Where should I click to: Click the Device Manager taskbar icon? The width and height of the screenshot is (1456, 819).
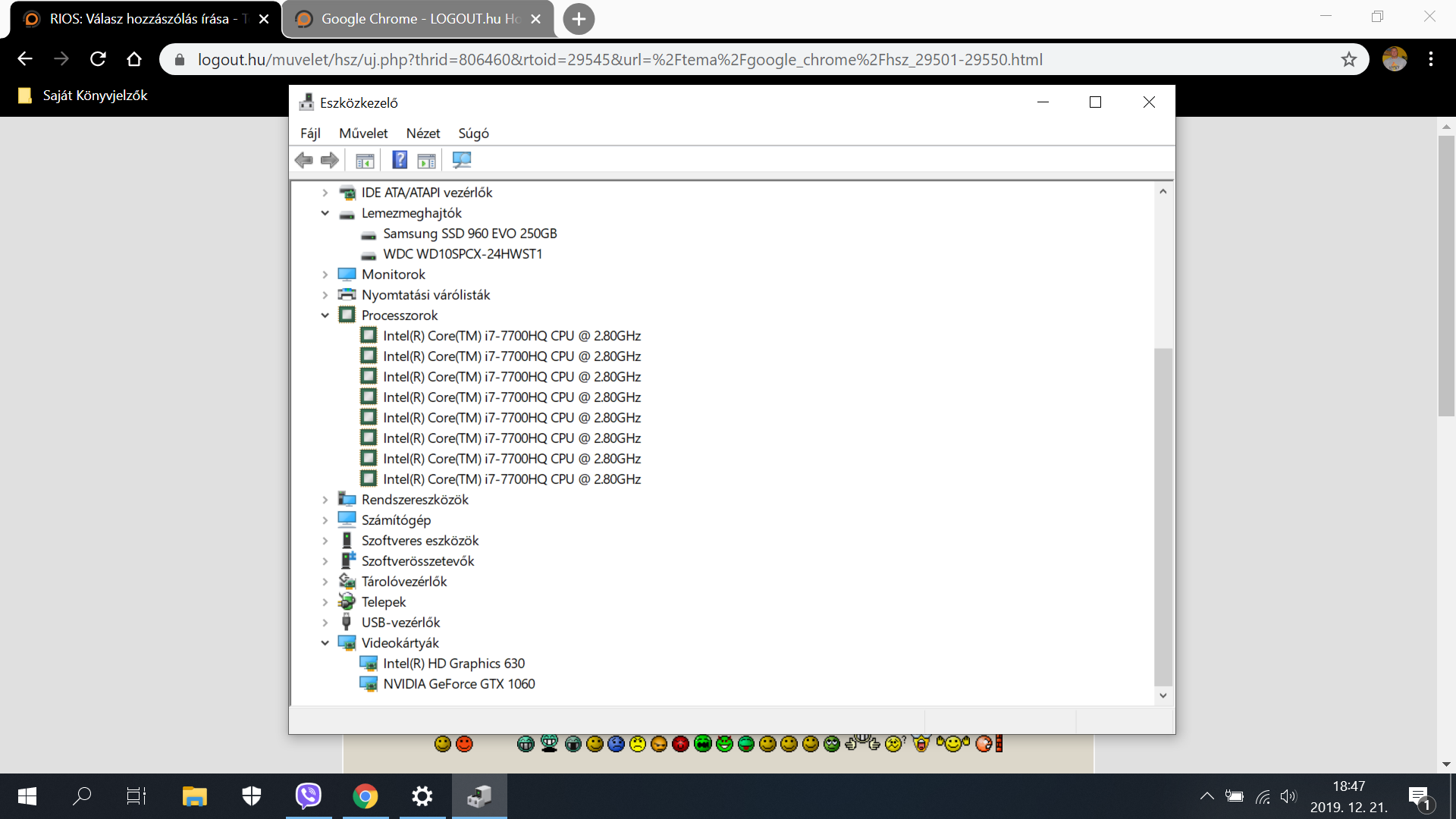(479, 796)
